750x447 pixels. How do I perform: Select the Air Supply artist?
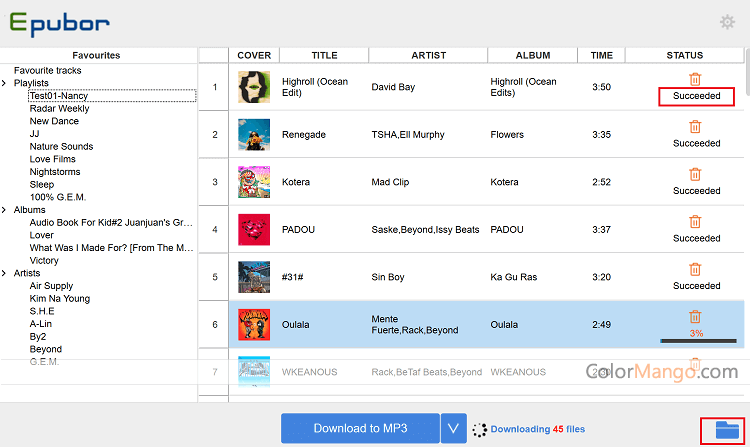51,286
